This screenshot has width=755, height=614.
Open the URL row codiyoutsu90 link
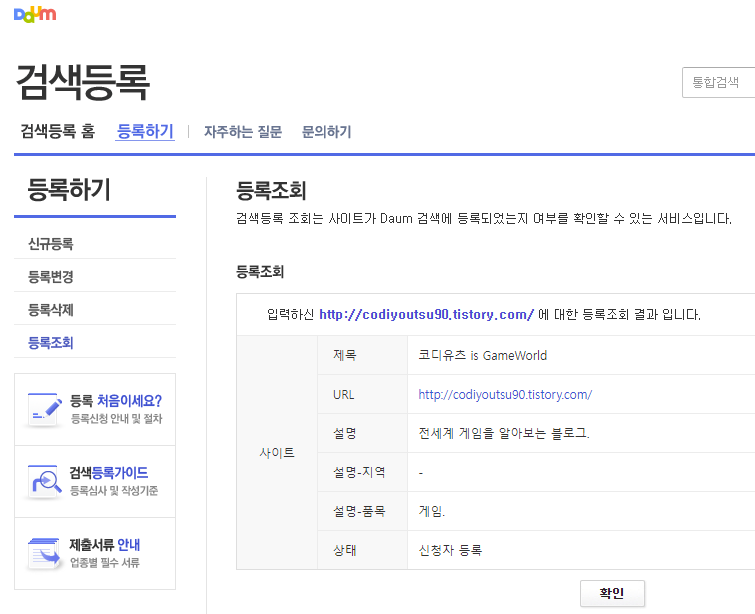(505, 394)
